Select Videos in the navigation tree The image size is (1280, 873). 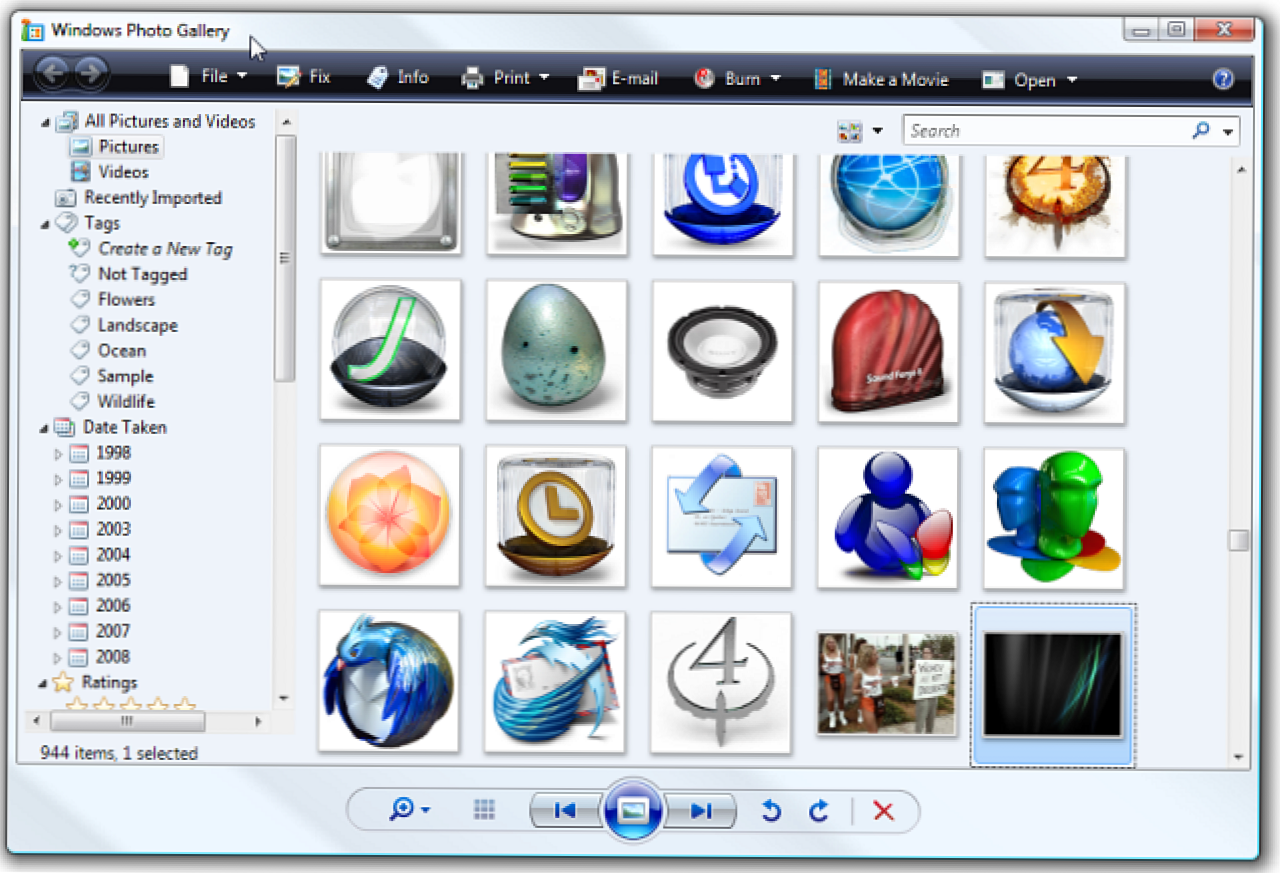(110, 172)
